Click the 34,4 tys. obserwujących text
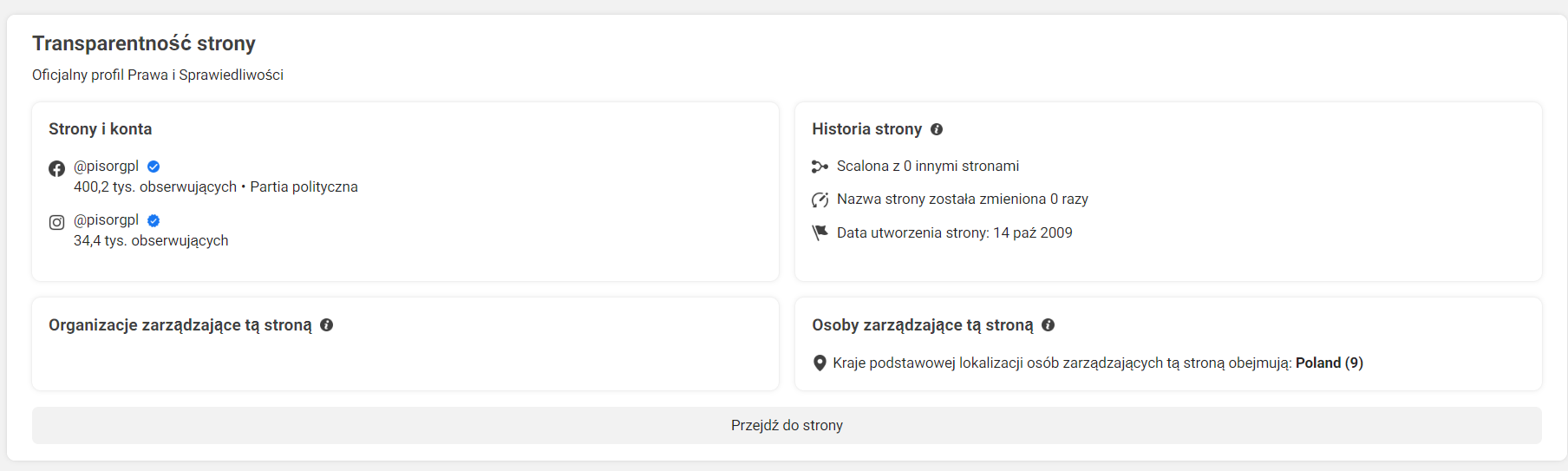Viewport: 1568px width, 471px height. [151, 241]
